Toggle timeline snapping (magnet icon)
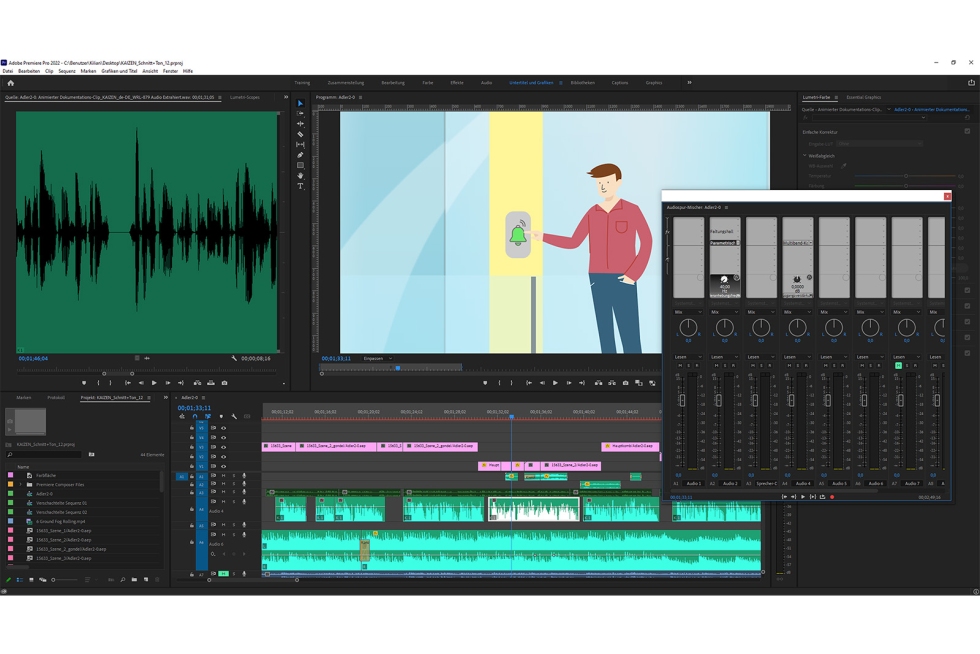Image resolution: width=980 pixels, height=654 pixels. pyautogui.click(x=195, y=417)
